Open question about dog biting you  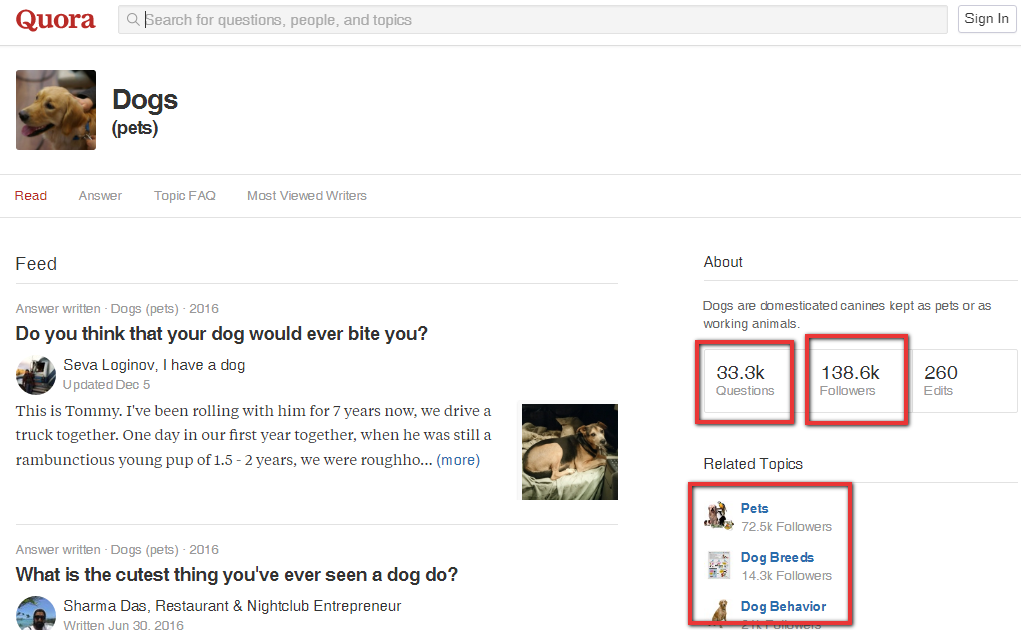click(x=221, y=334)
